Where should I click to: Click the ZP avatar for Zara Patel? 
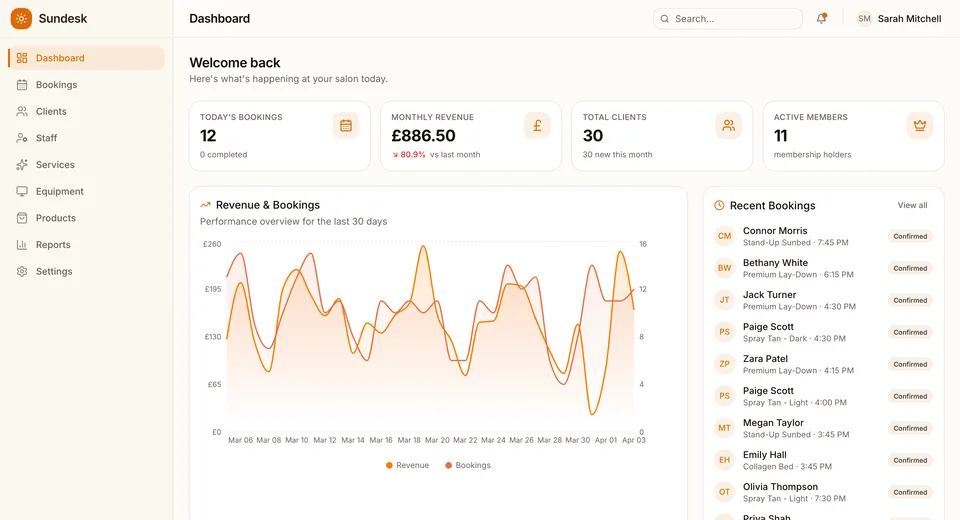coord(724,364)
